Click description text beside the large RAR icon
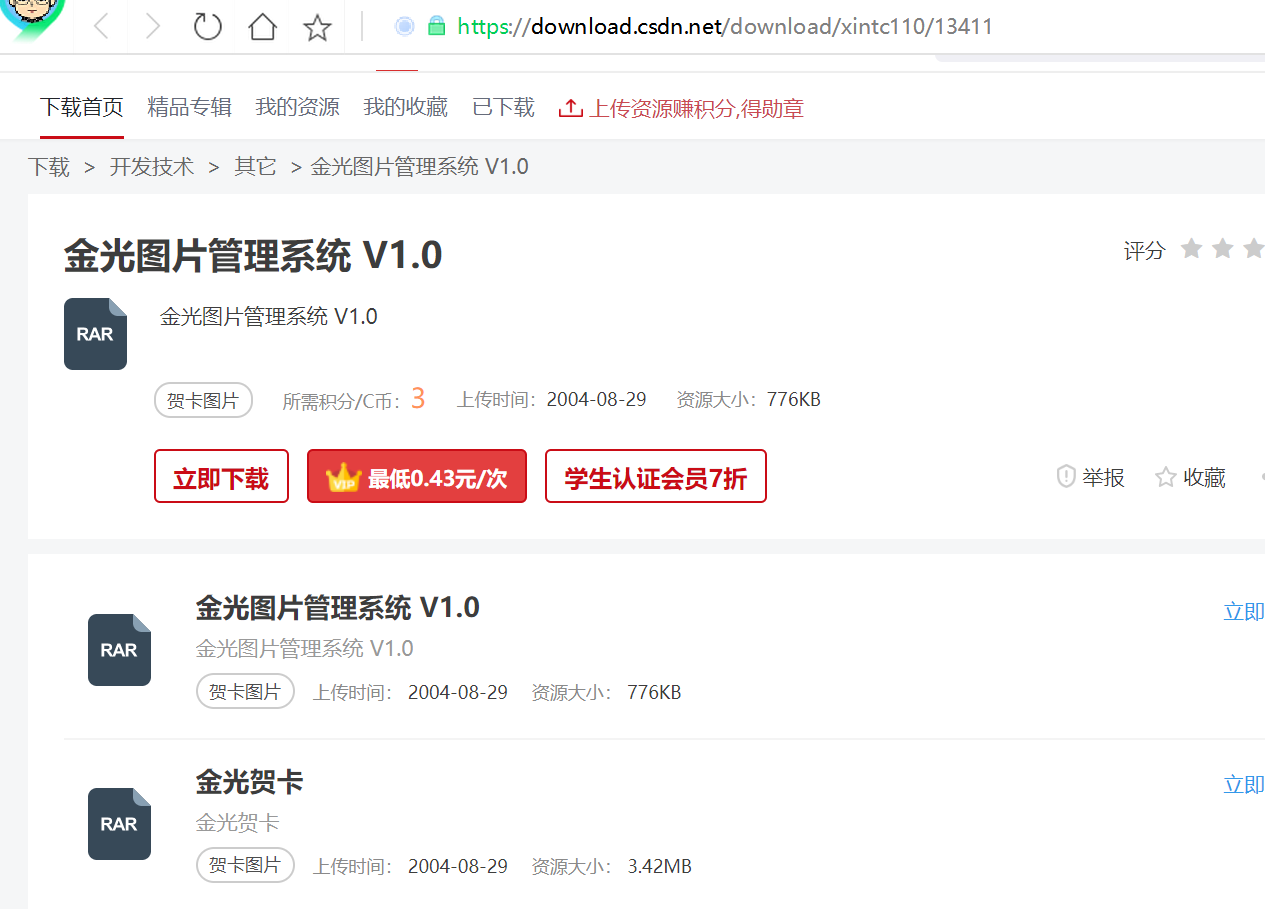Viewport: 1265px width, 909px height. [x=269, y=317]
